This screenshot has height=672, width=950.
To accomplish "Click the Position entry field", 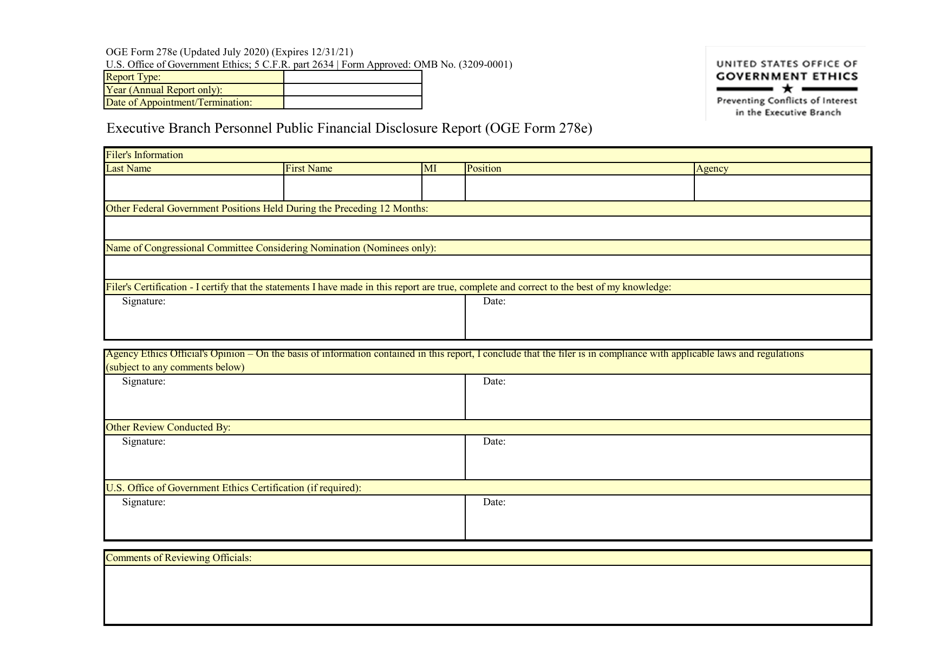I will coord(575,186).
